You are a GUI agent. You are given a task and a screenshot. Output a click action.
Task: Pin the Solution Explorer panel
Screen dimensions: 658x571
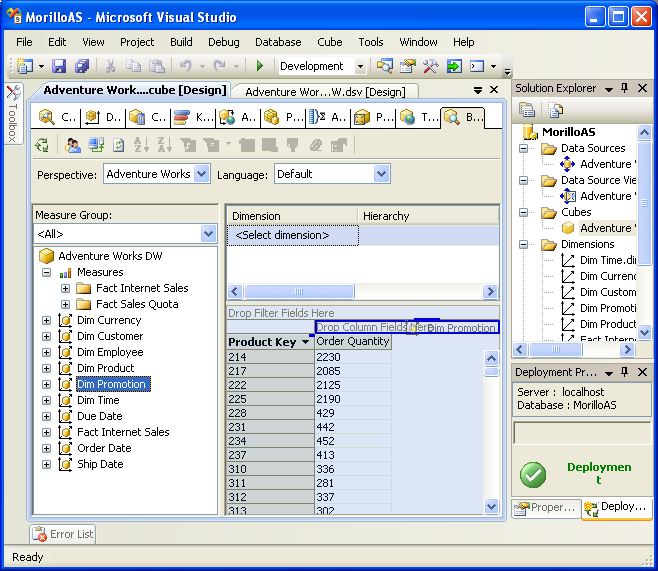[624, 88]
